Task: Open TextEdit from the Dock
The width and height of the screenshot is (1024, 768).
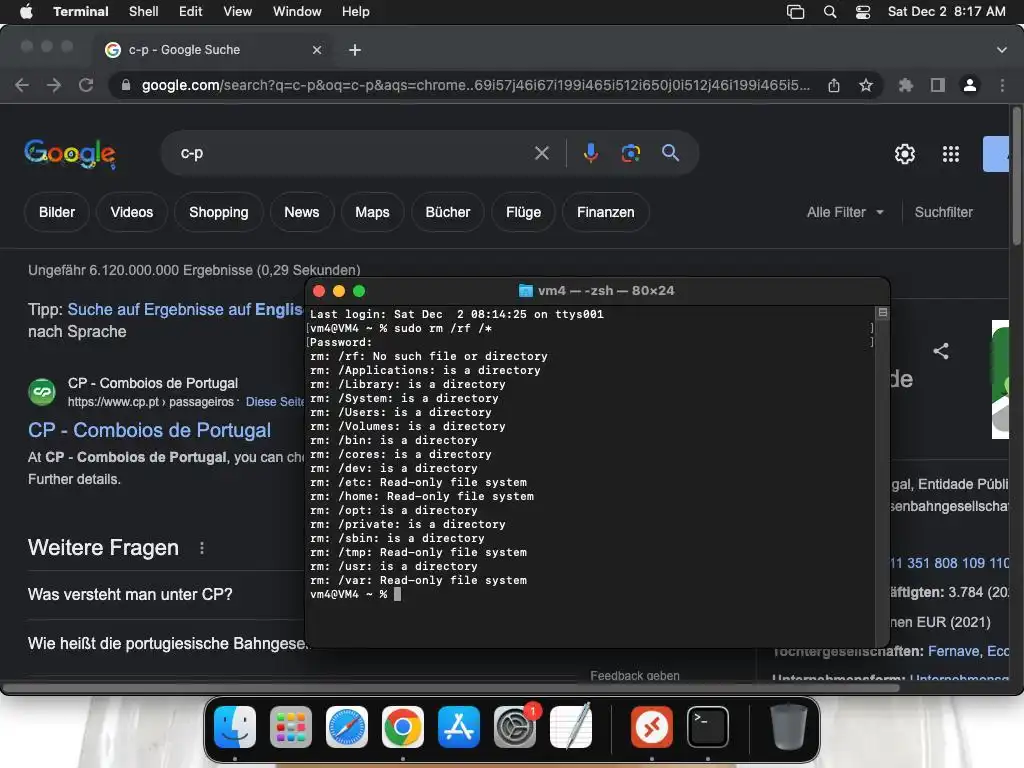Action: [x=571, y=727]
